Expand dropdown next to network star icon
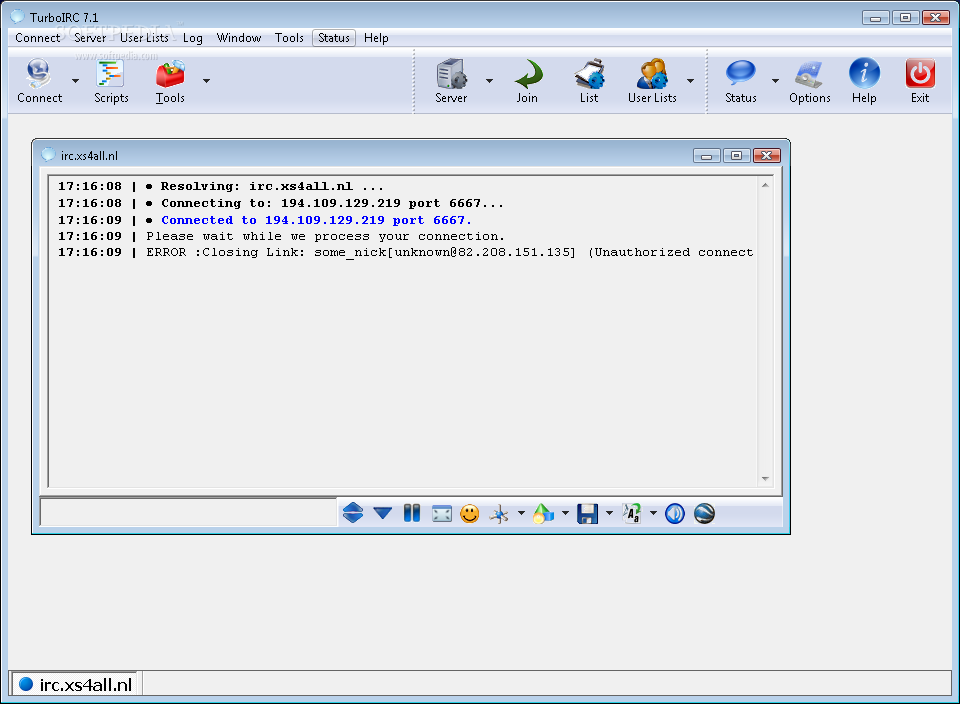The width and height of the screenshot is (960, 704). point(521,513)
